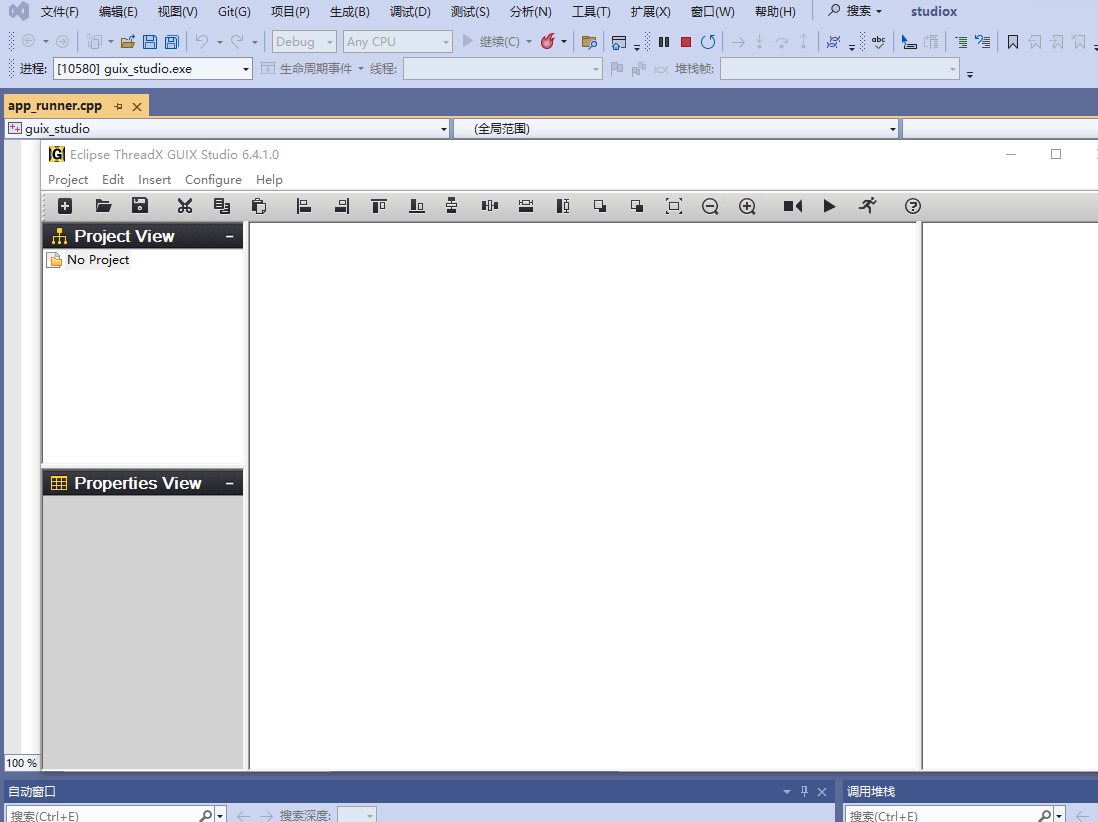Screen dimensions: 1098x822
Task: Collapse Properties View panel with minus button
Action: pos(230,484)
